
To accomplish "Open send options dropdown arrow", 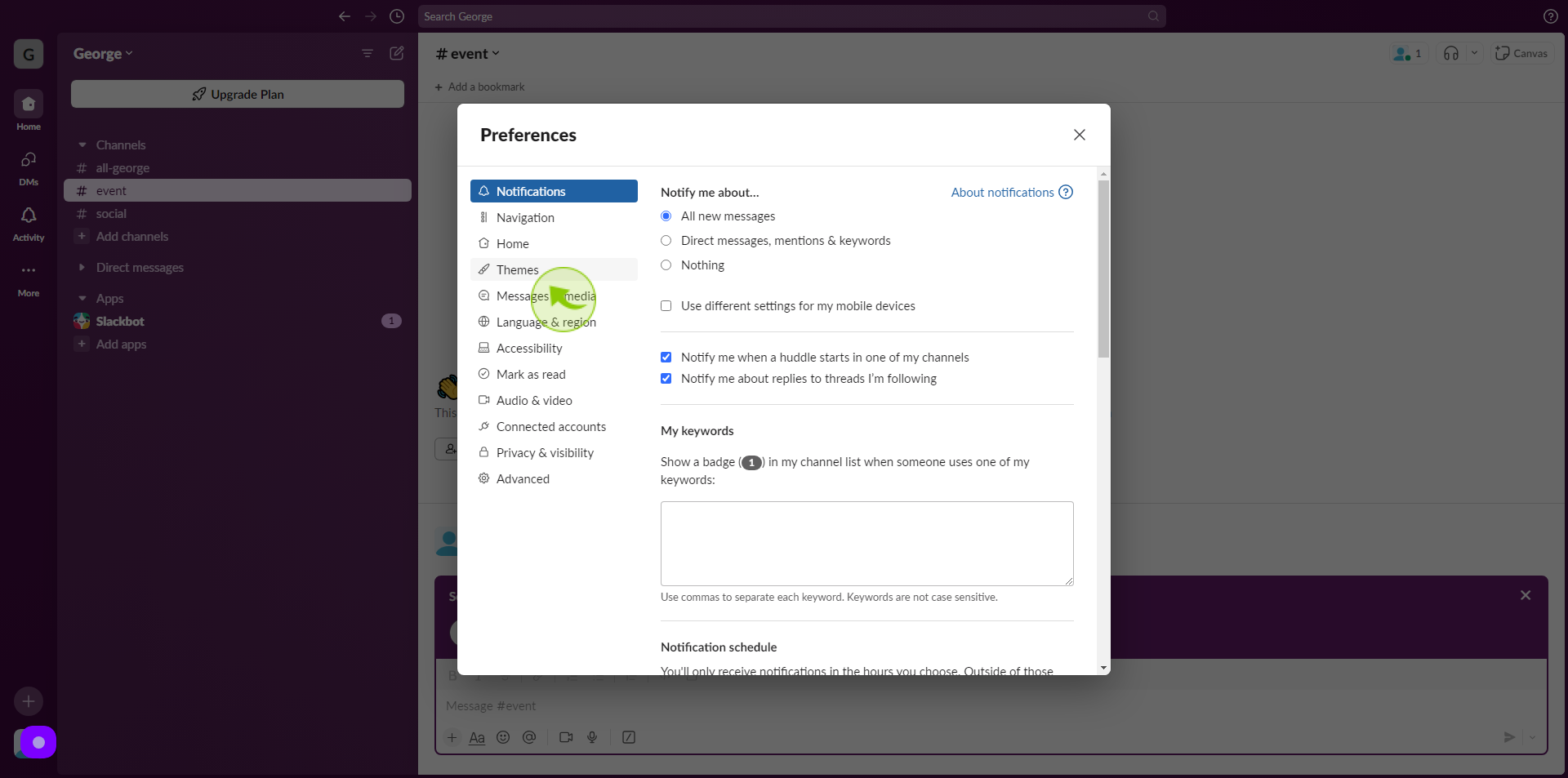I will 1532,737.
